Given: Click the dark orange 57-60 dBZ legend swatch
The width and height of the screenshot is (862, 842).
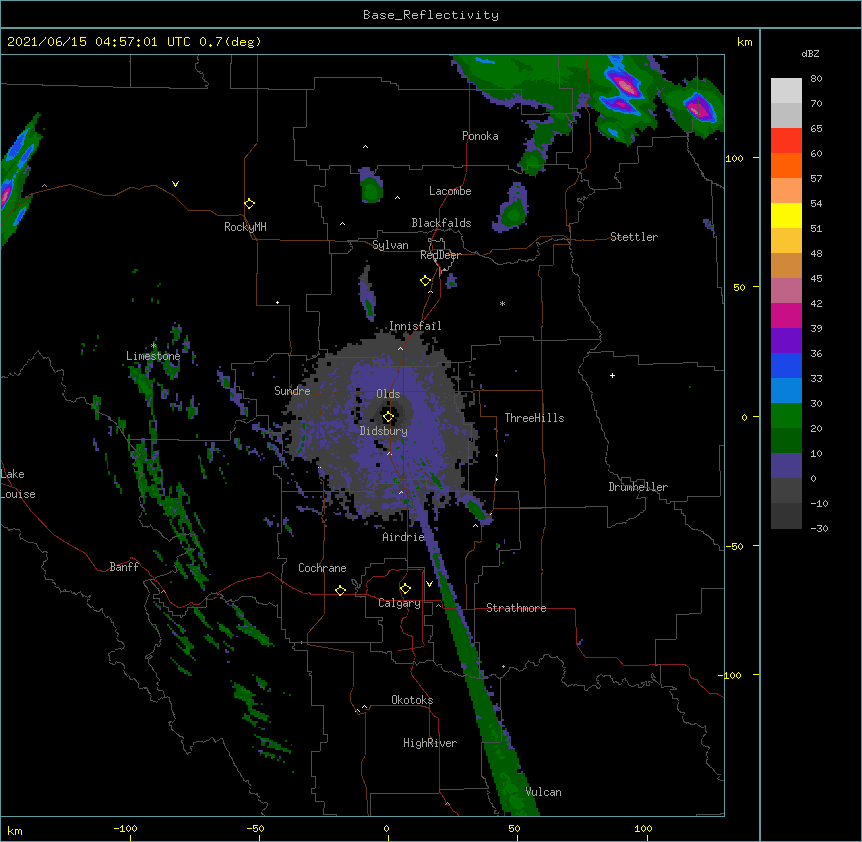Looking at the screenshot, I should tap(786, 165).
